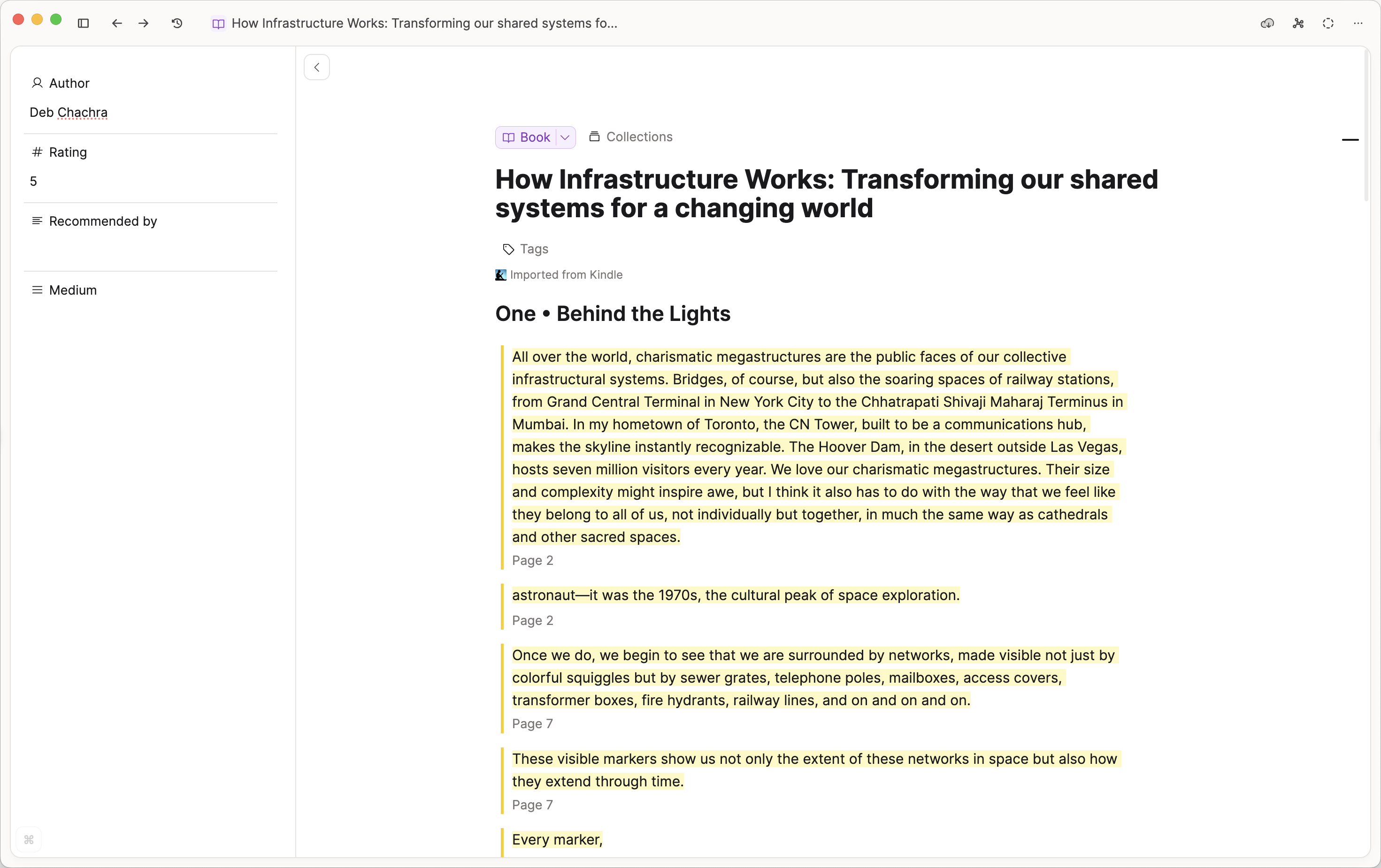Open the Book object type dropdown

click(565, 137)
